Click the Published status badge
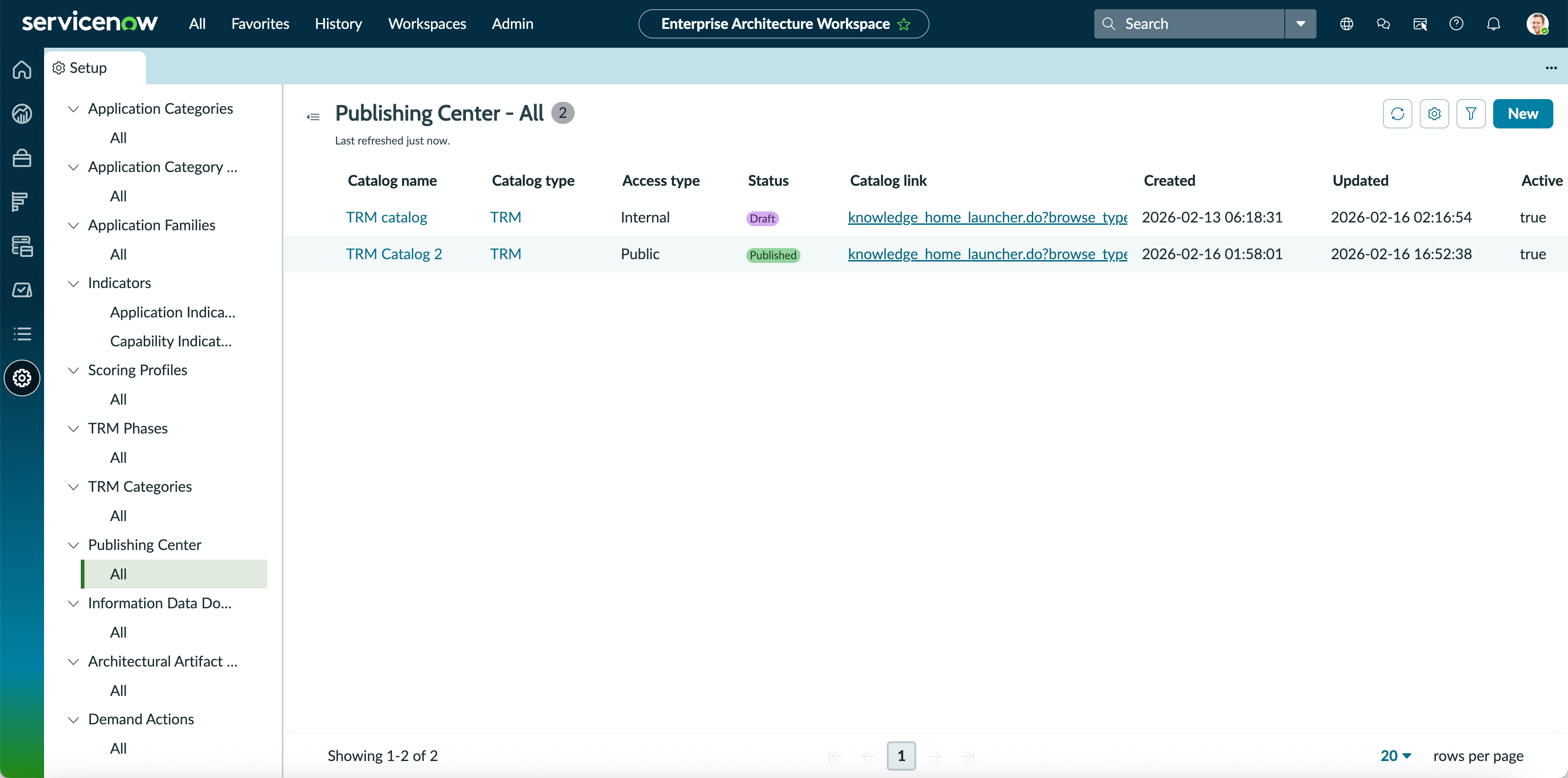The image size is (1568, 778). click(x=773, y=255)
